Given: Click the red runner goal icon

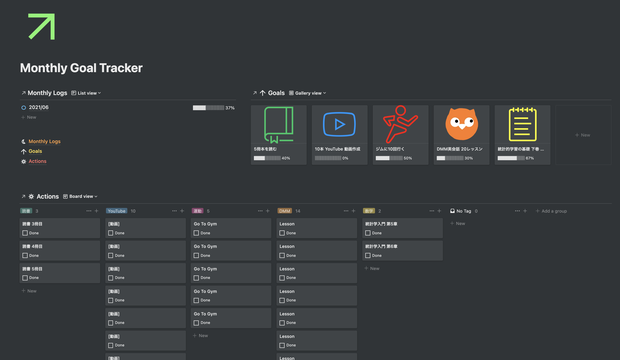Looking at the screenshot, I should (400, 124).
